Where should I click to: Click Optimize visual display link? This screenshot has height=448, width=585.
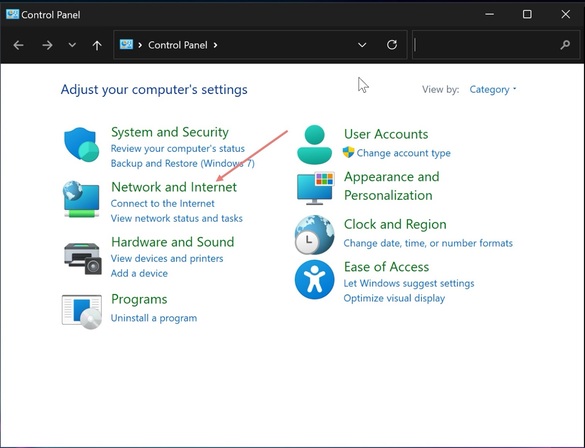pos(394,298)
